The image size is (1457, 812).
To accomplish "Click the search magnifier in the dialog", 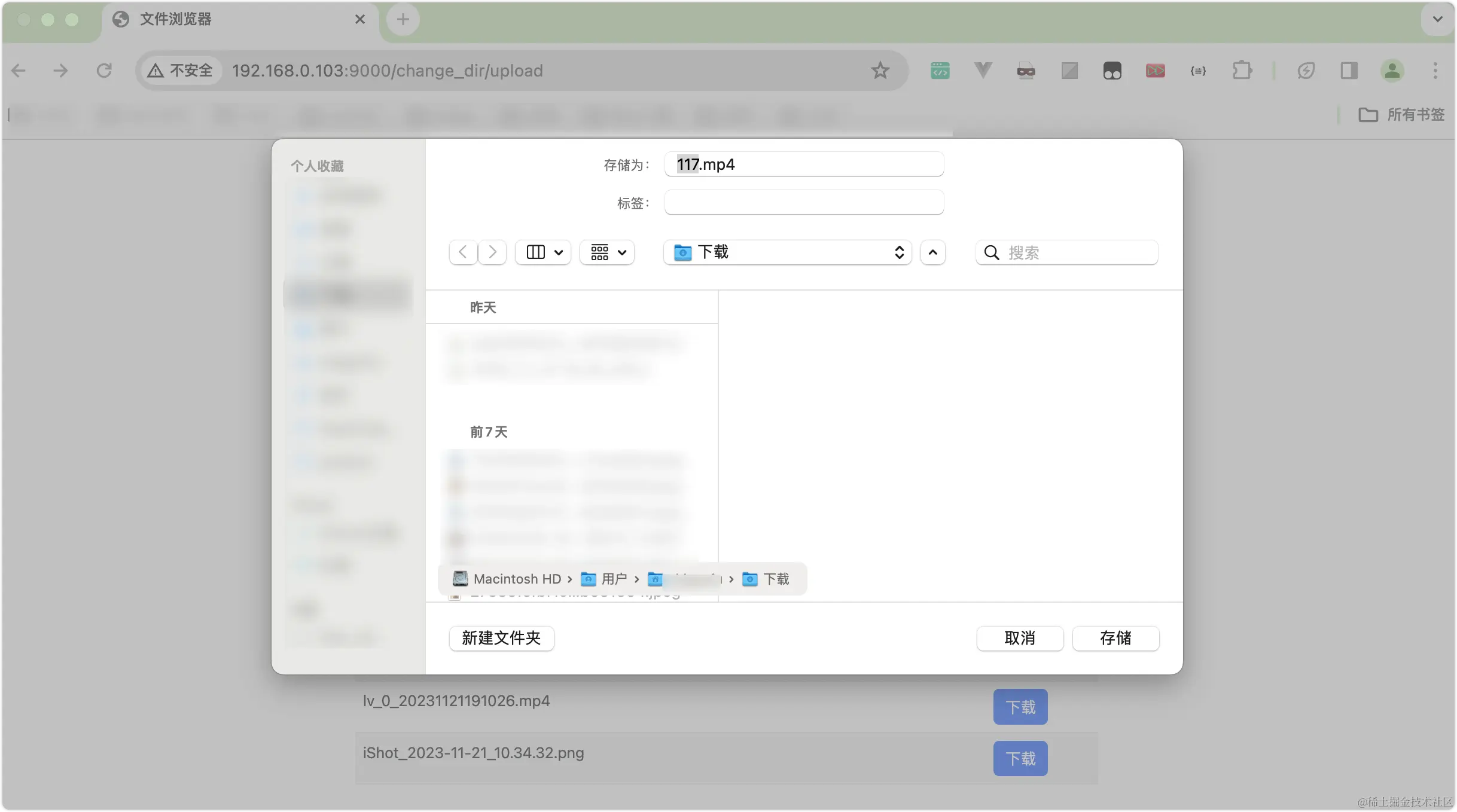I will 991,252.
